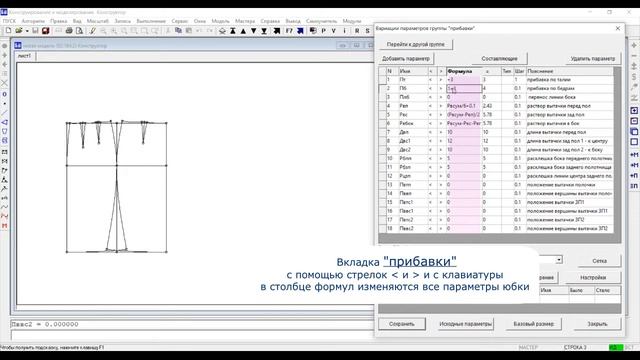Click the formula cell of row Пт
This screenshot has height=360, width=640.
pyautogui.click(x=464, y=80)
